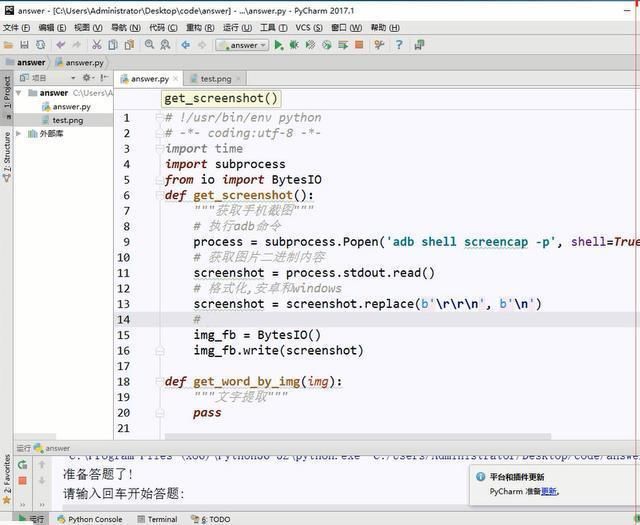This screenshot has width=640, height=525.
Task: Click the last toolbar icon after Help
Action: point(419,45)
